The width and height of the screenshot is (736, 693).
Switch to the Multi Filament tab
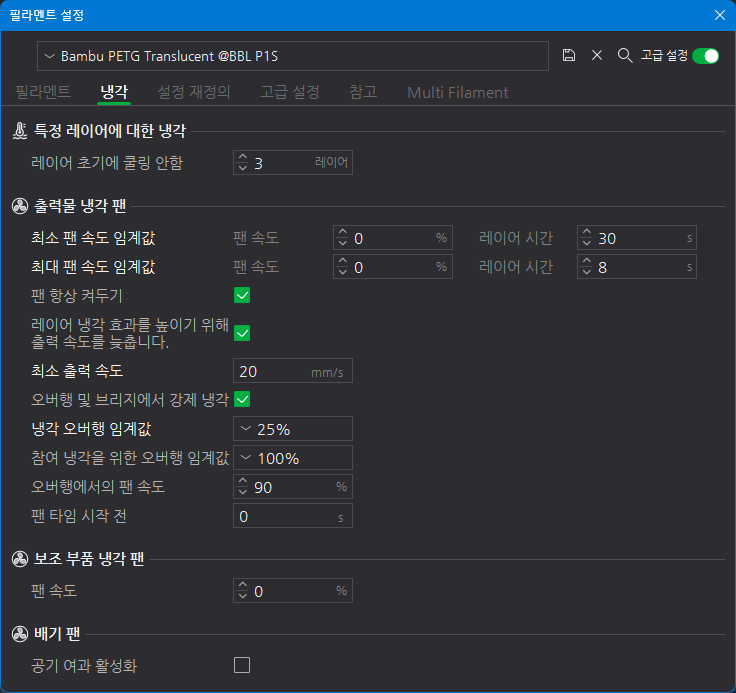pos(458,92)
